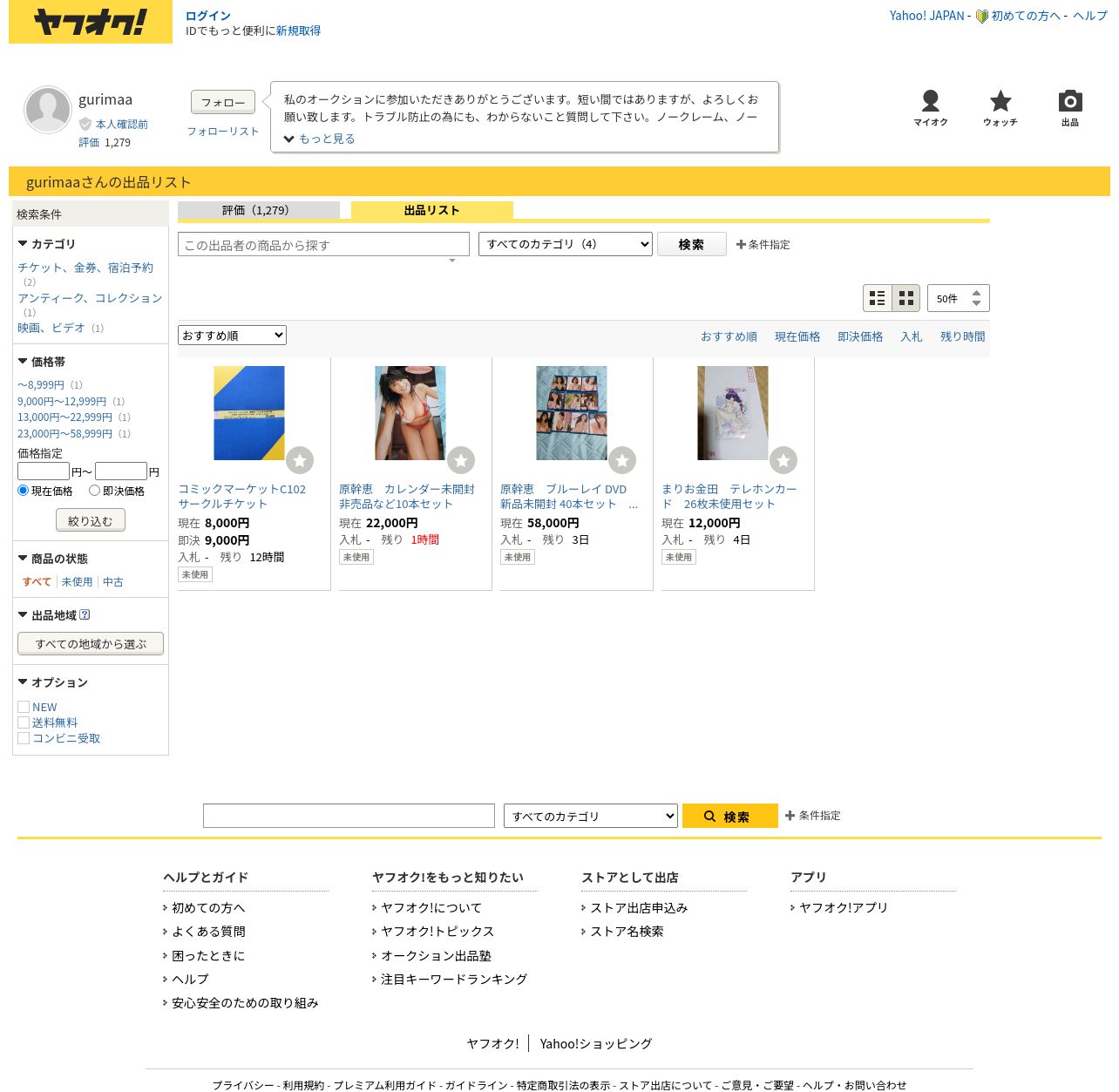1119x1092 pixels.
Task: Focus the maximum price input box
Action: tap(121, 471)
